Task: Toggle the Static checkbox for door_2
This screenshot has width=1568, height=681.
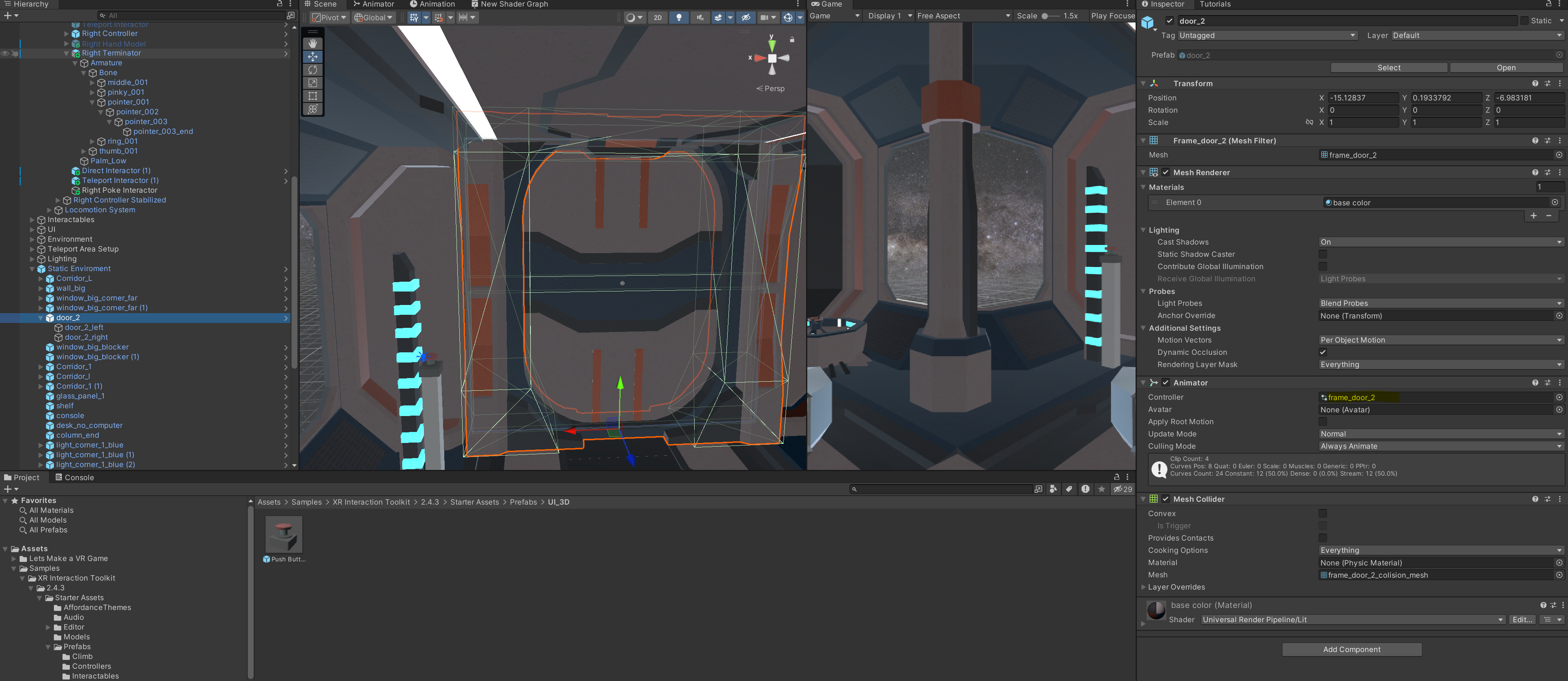Action: [1524, 21]
